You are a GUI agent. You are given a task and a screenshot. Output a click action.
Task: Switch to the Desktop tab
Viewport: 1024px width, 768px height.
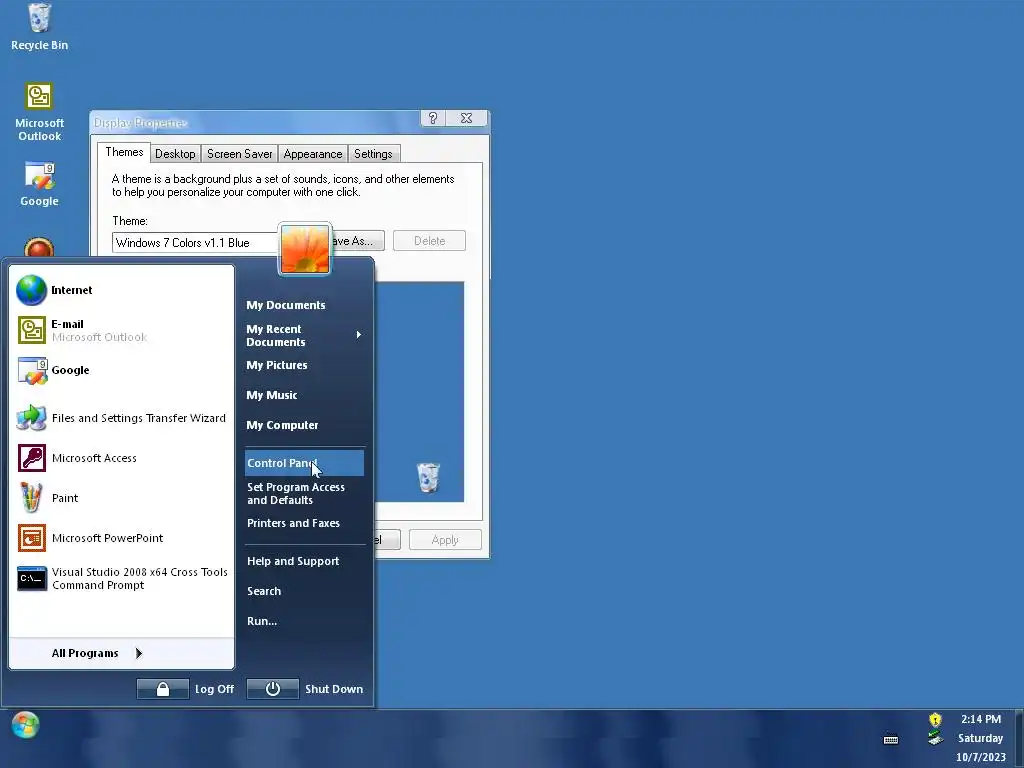pyautogui.click(x=175, y=154)
